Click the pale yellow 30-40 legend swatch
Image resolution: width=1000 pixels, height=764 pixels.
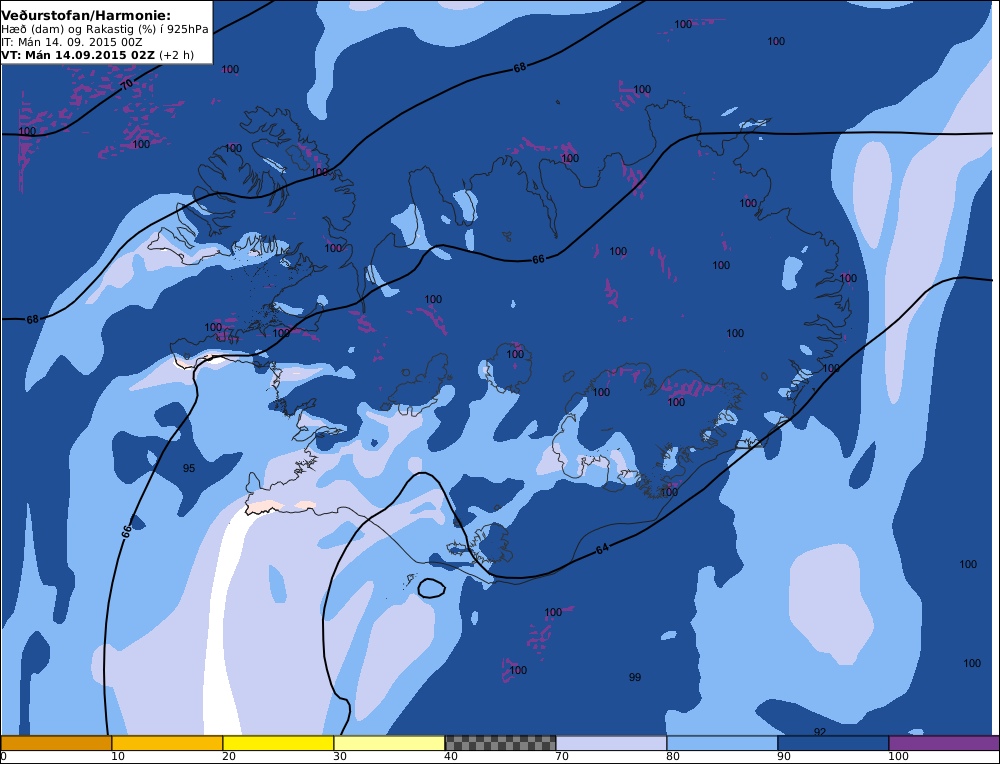[x=389, y=743]
